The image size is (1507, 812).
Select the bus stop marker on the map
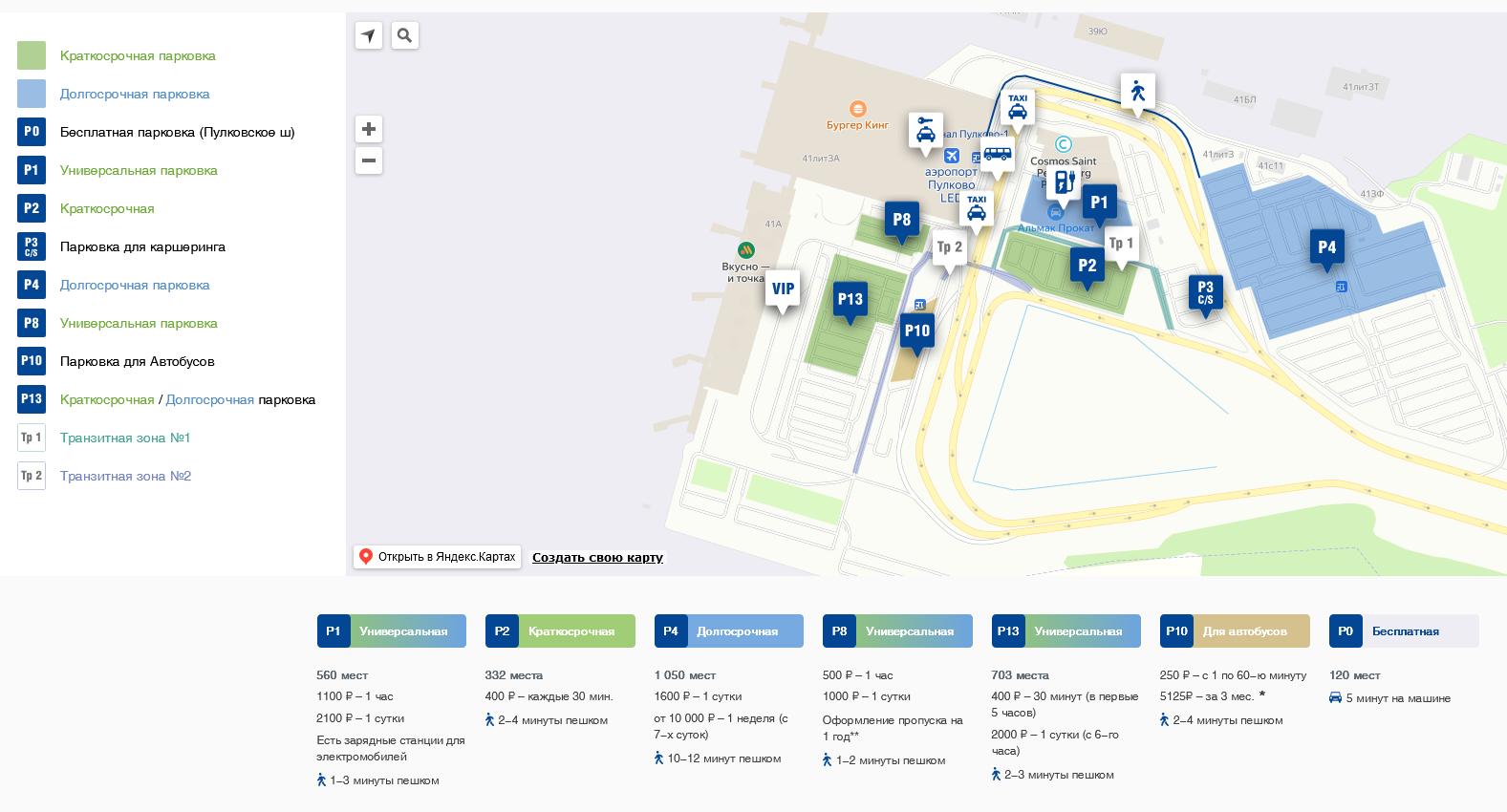pos(997,155)
